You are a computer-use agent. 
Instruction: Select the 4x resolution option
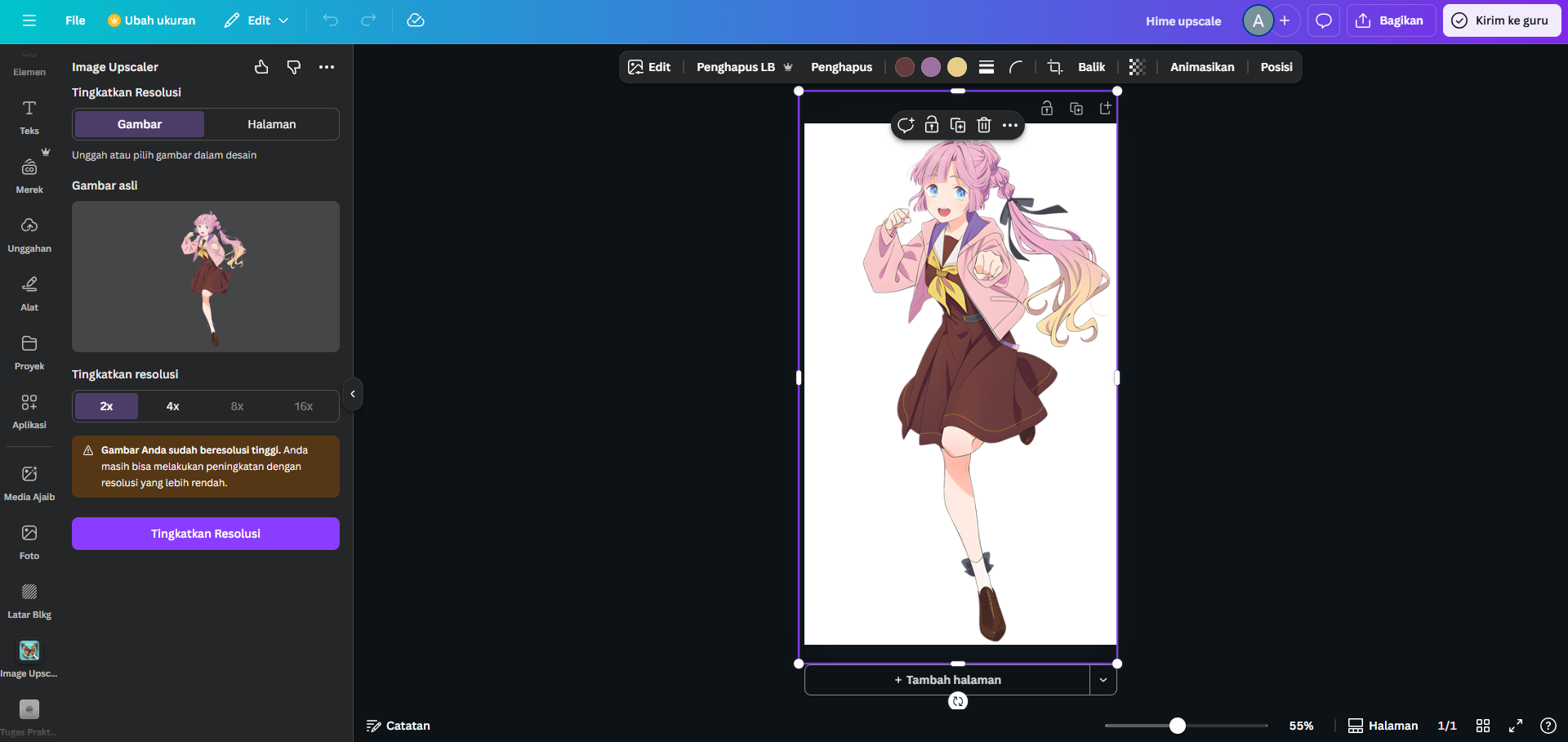tap(172, 406)
